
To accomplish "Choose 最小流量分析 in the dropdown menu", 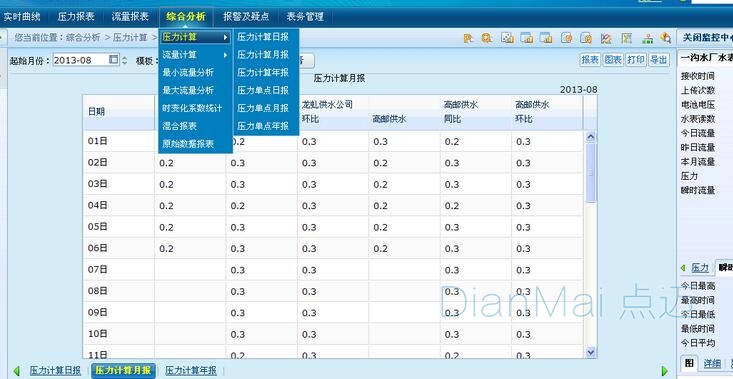I will 188,72.
